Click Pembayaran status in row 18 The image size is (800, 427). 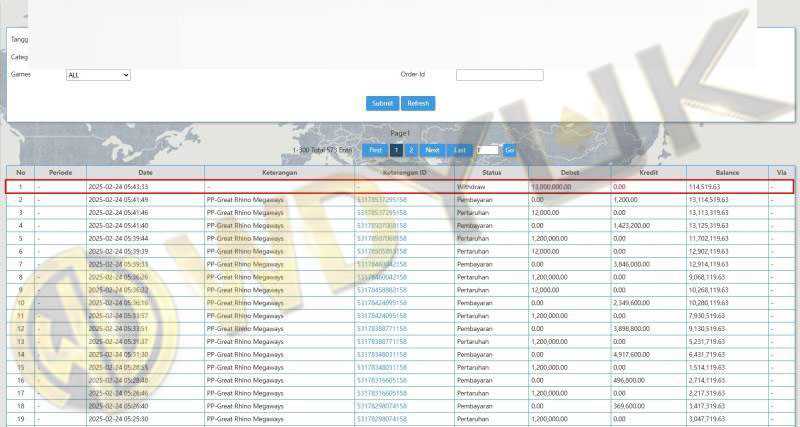[x=474, y=407]
